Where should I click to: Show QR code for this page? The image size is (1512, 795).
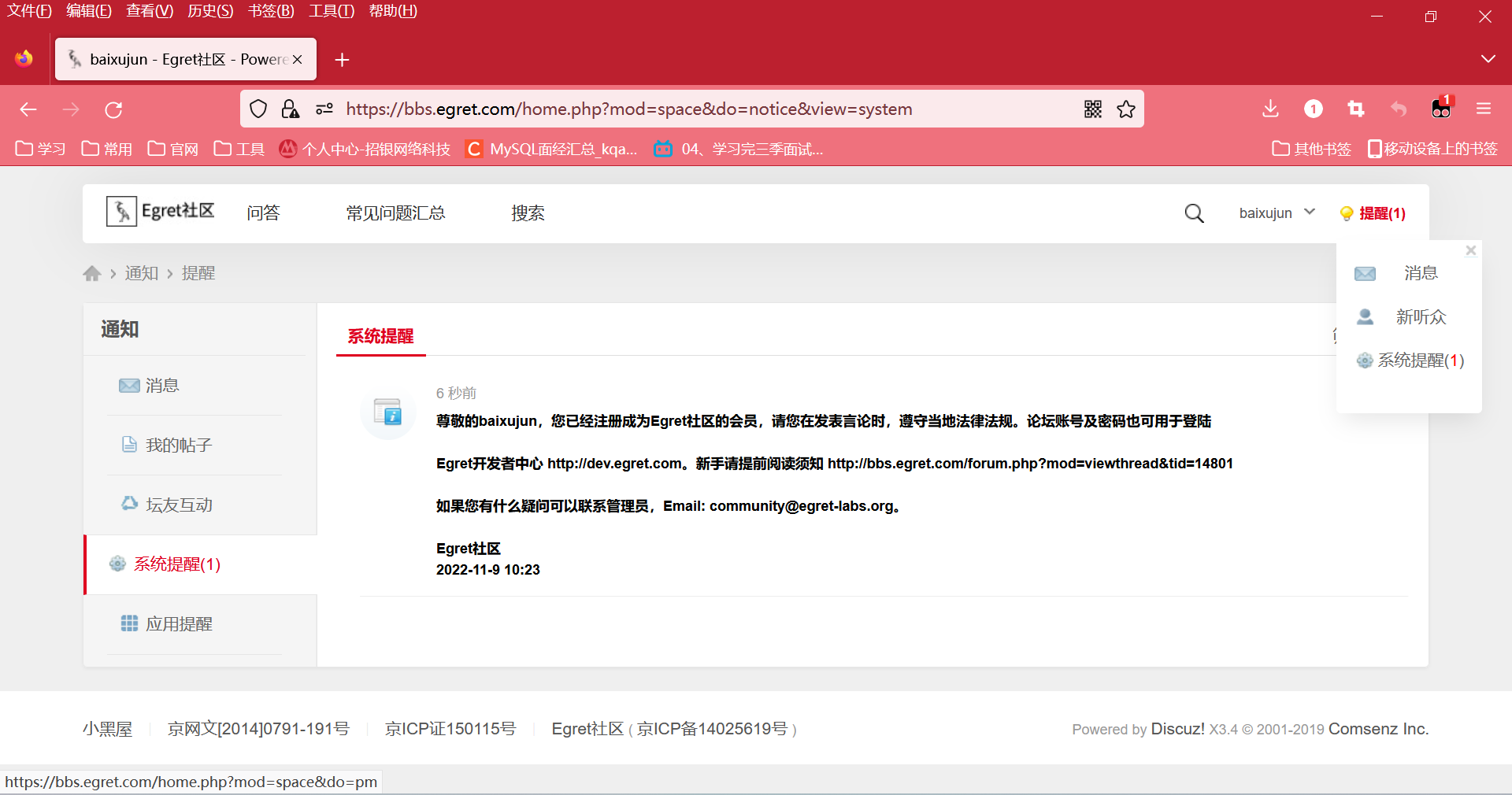tap(1093, 109)
